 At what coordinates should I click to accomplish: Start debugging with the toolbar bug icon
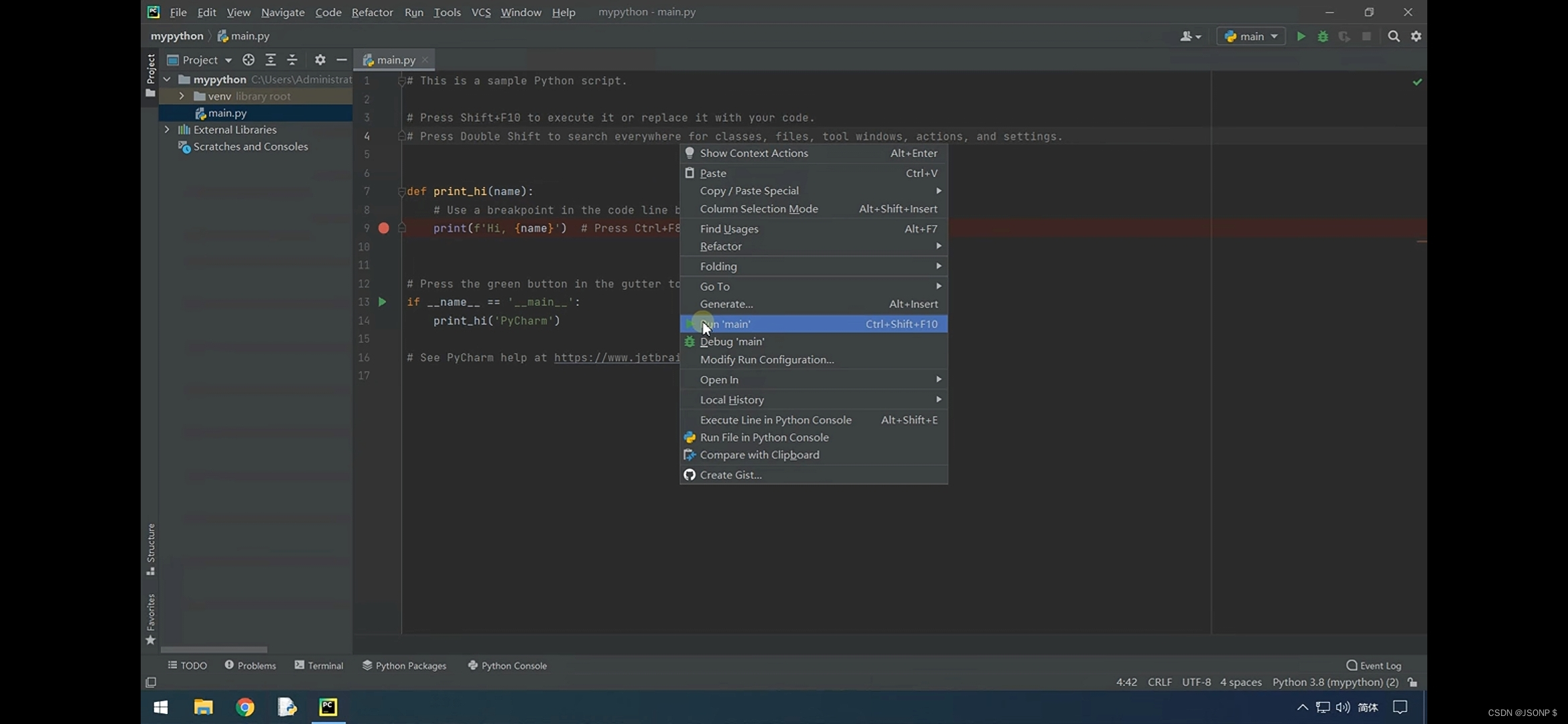click(x=1323, y=36)
